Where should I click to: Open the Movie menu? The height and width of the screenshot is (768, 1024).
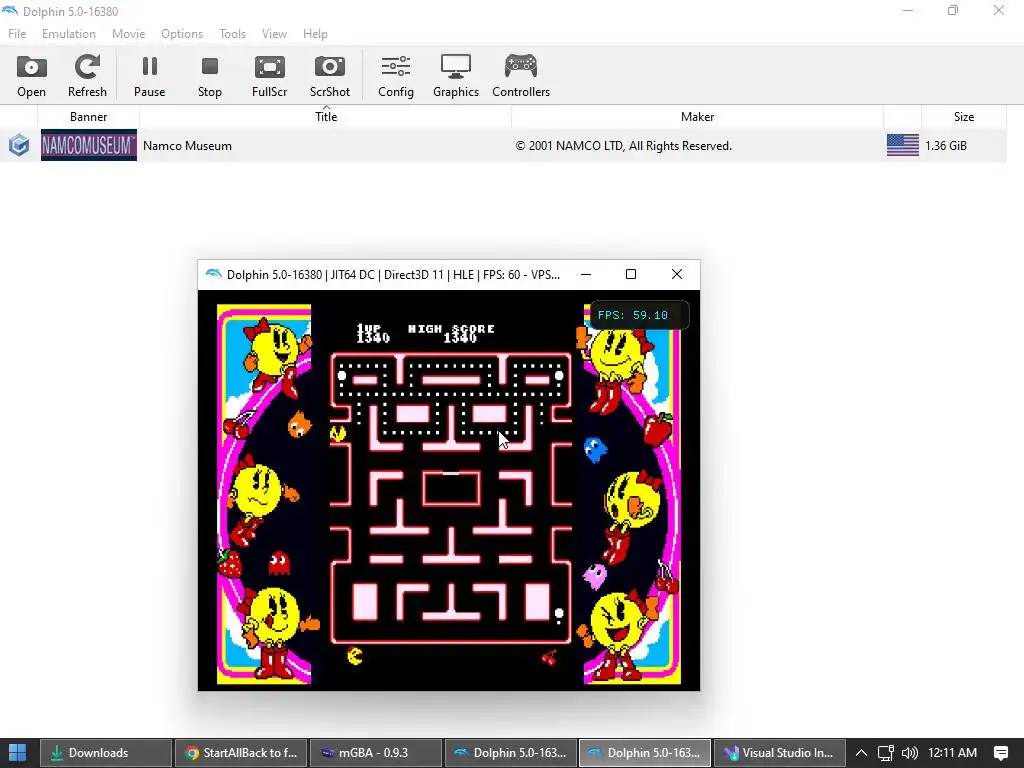pos(128,34)
